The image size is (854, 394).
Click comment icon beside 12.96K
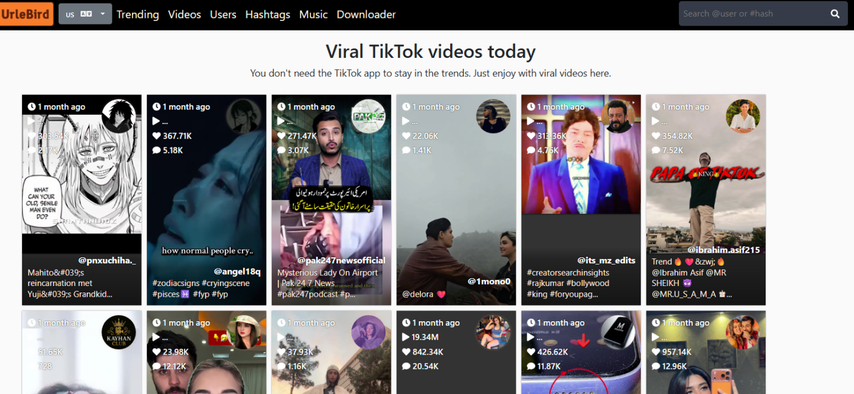point(656,366)
